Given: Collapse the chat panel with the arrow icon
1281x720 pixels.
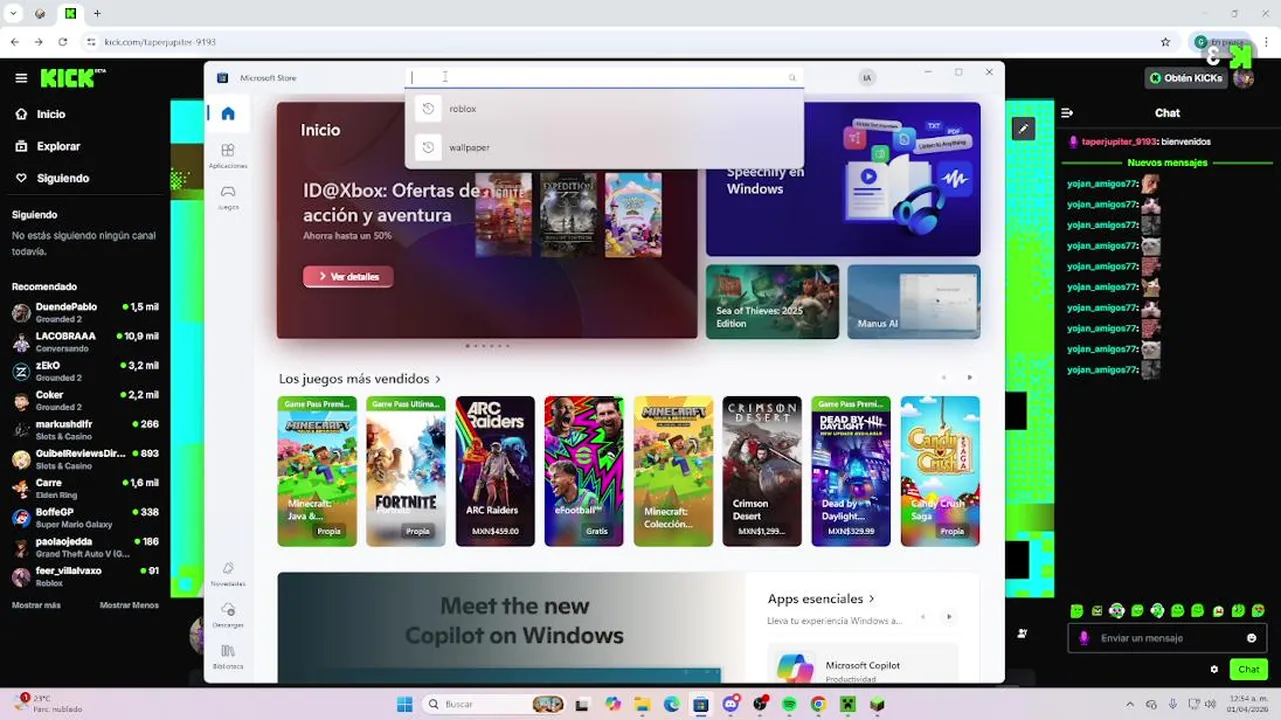Looking at the screenshot, I should [1067, 113].
